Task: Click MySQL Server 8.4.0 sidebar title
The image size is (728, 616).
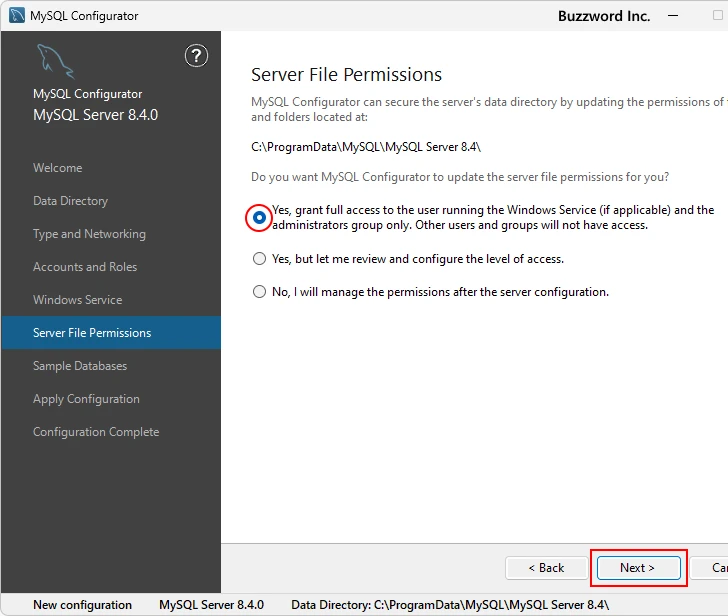Action: [96, 115]
